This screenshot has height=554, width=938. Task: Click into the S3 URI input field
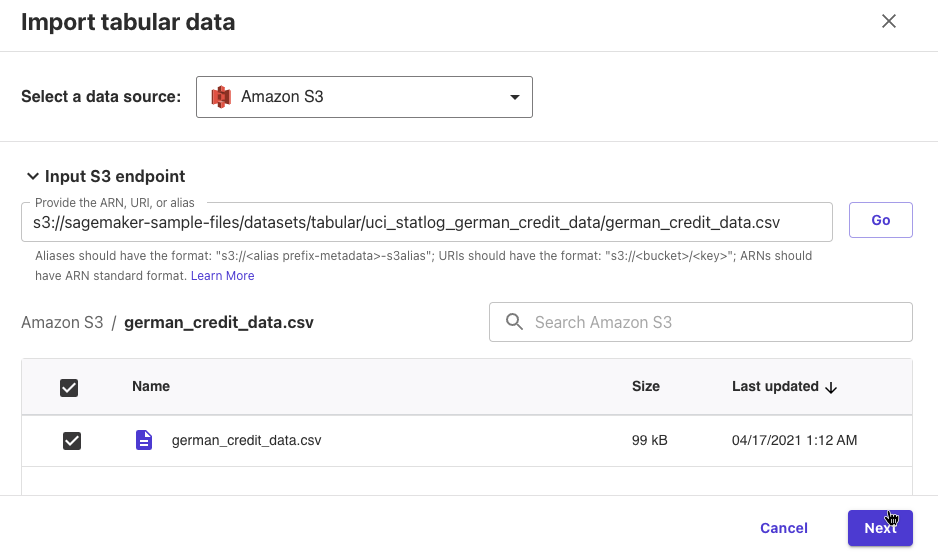click(x=427, y=223)
